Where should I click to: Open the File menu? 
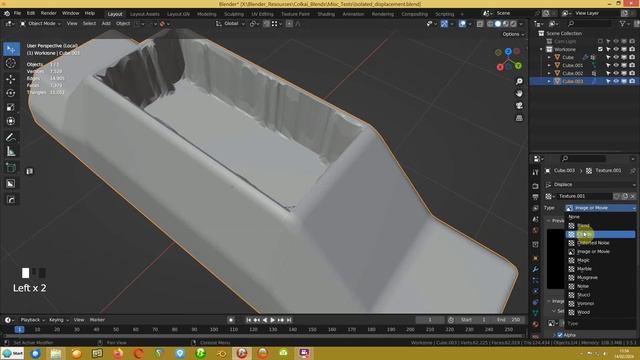pyautogui.click(x=17, y=13)
